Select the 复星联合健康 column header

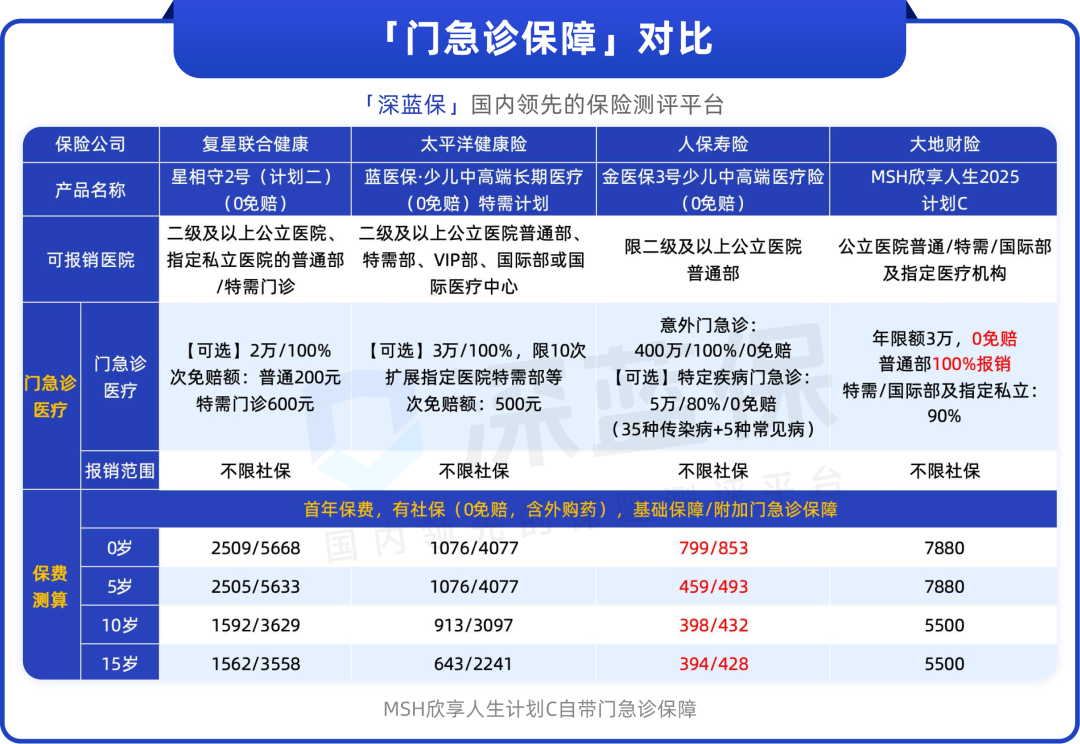click(x=255, y=144)
